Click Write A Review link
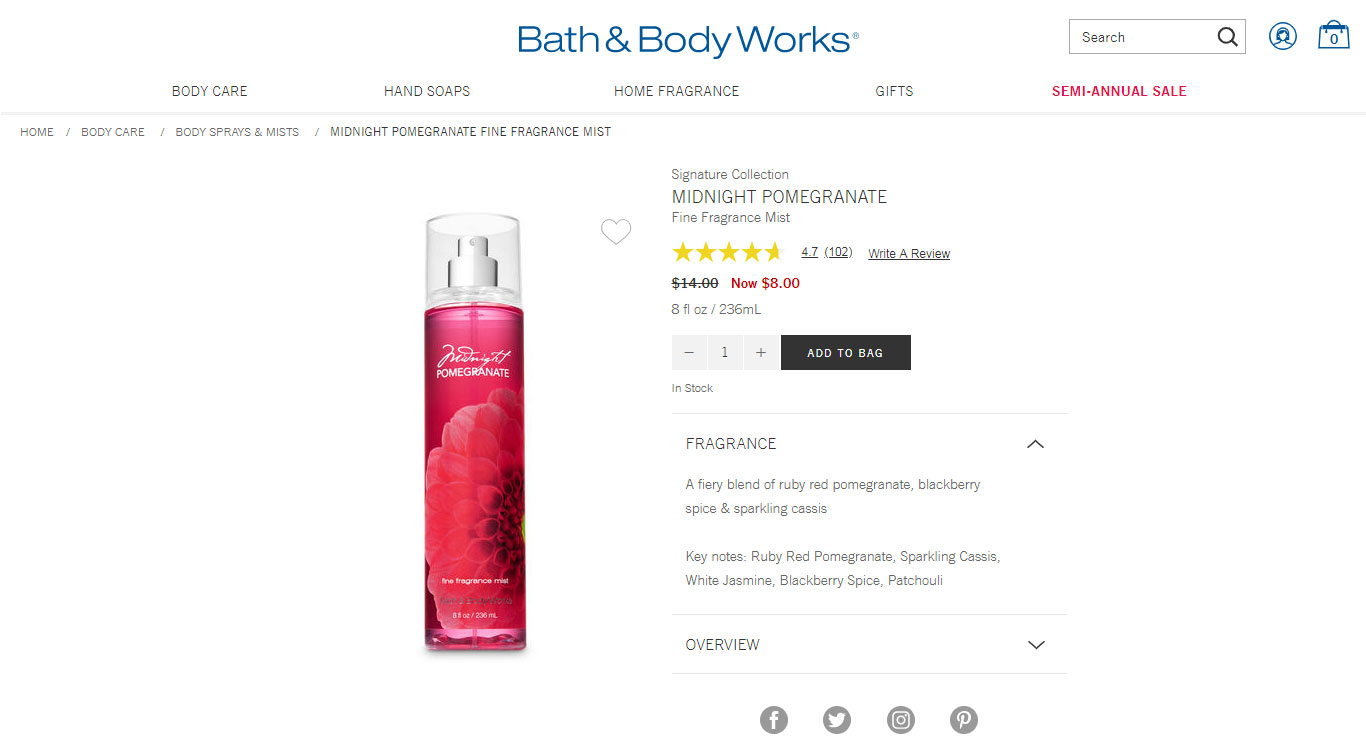This screenshot has width=1366, height=745. pyautogui.click(x=909, y=254)
